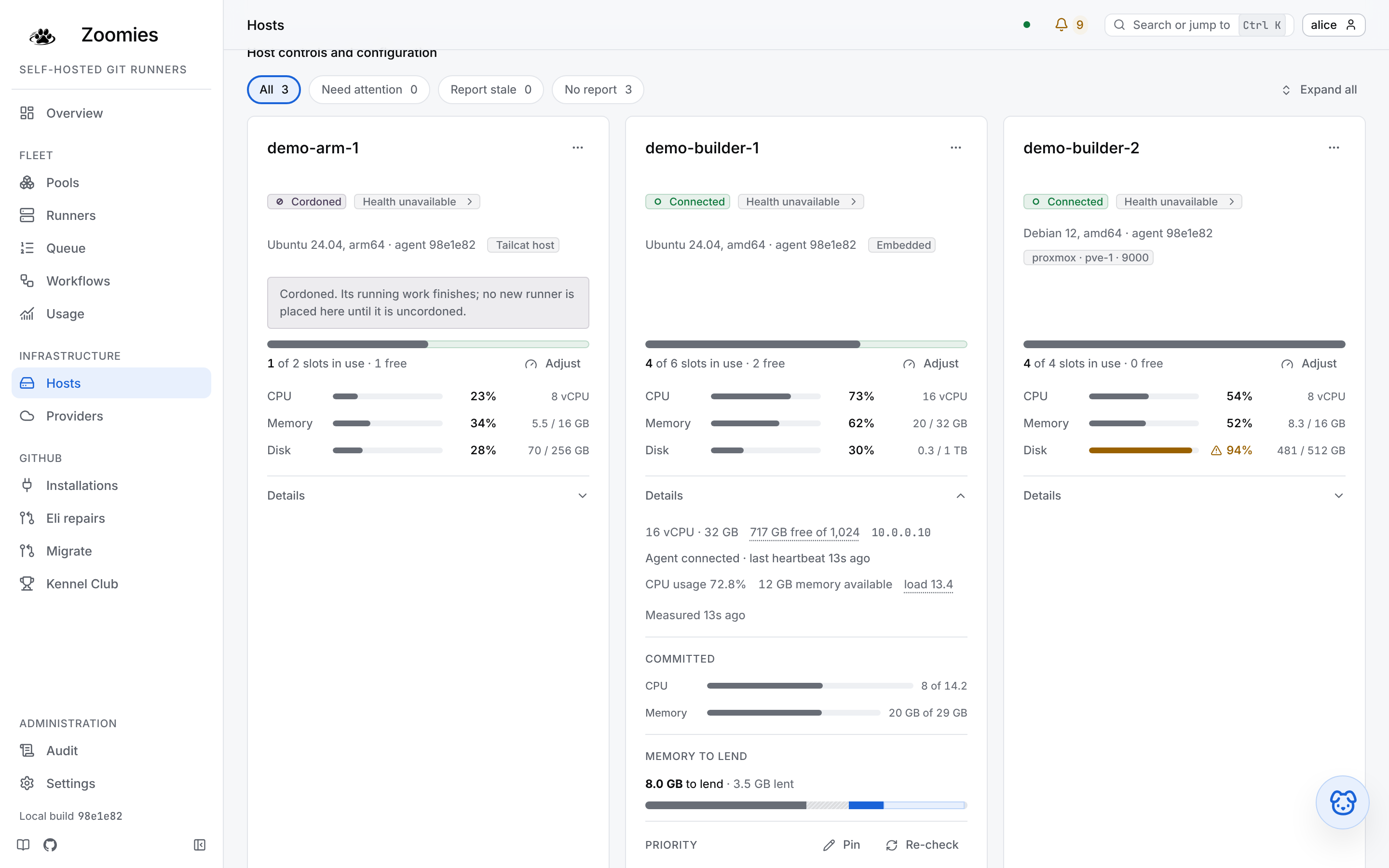The image size is (1389, 868).
Task: Adjust slots on demo-arm-1
Action: 553,364
